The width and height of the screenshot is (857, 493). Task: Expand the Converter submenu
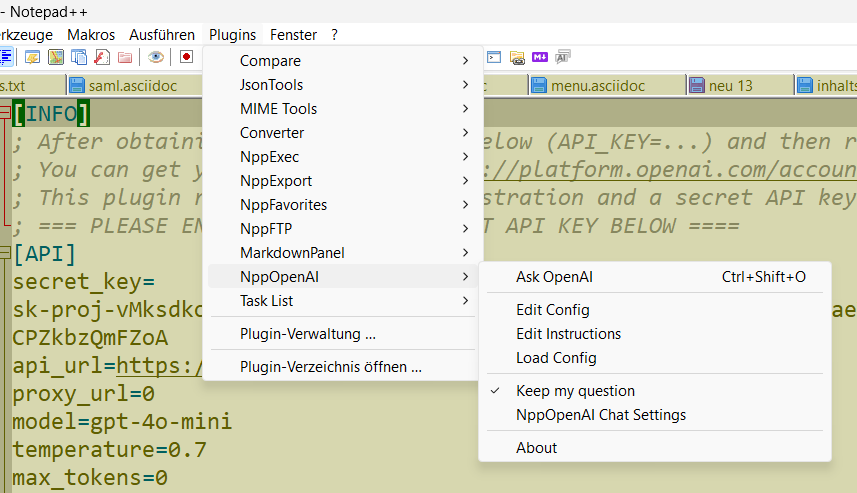coord(343,133)
